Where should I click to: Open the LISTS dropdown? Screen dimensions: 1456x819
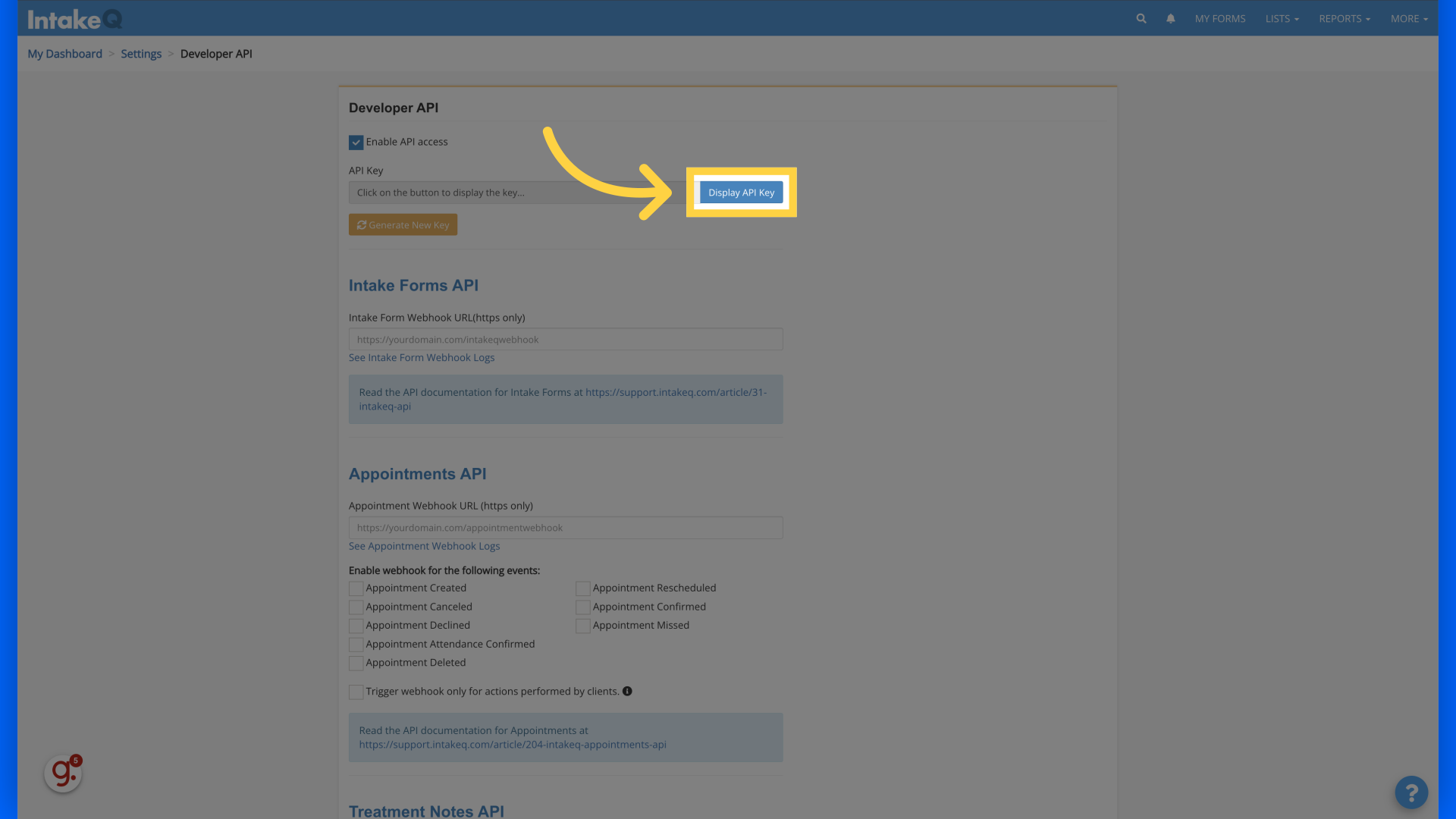(x=1282, y=18)
